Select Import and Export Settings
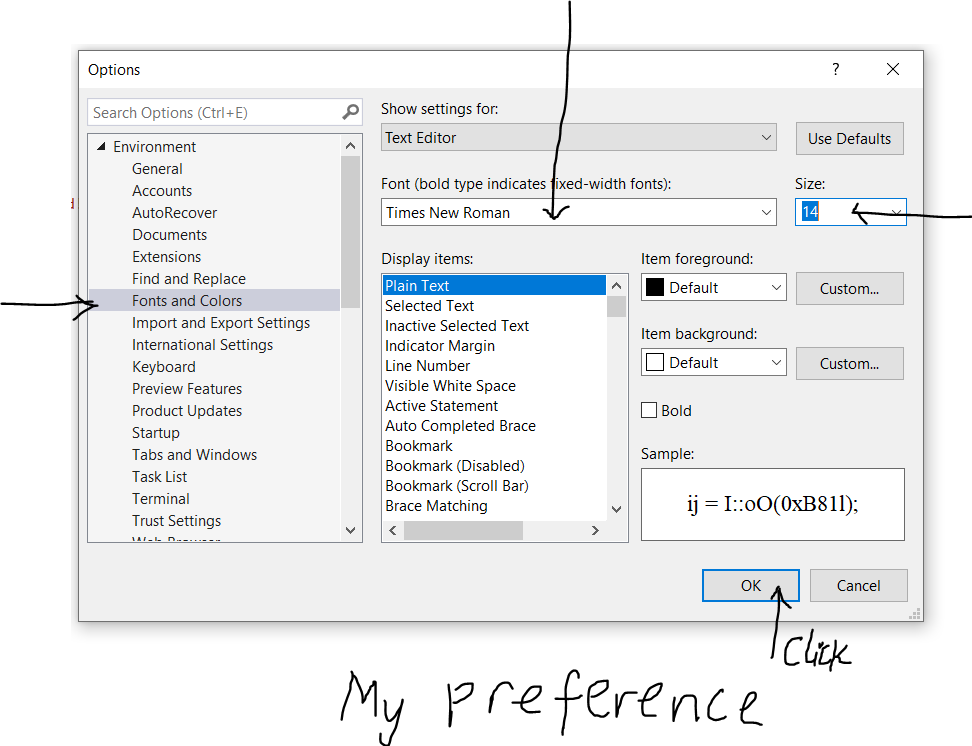 pos(221,322)
